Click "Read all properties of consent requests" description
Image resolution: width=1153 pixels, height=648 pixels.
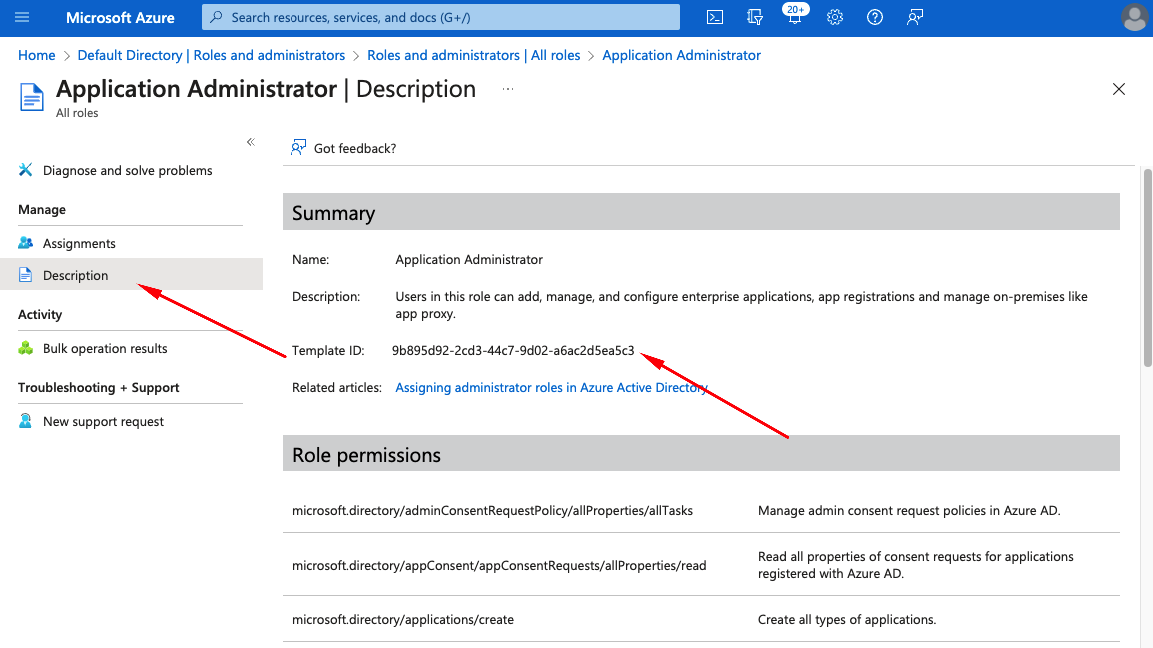(x=915, y=565)
